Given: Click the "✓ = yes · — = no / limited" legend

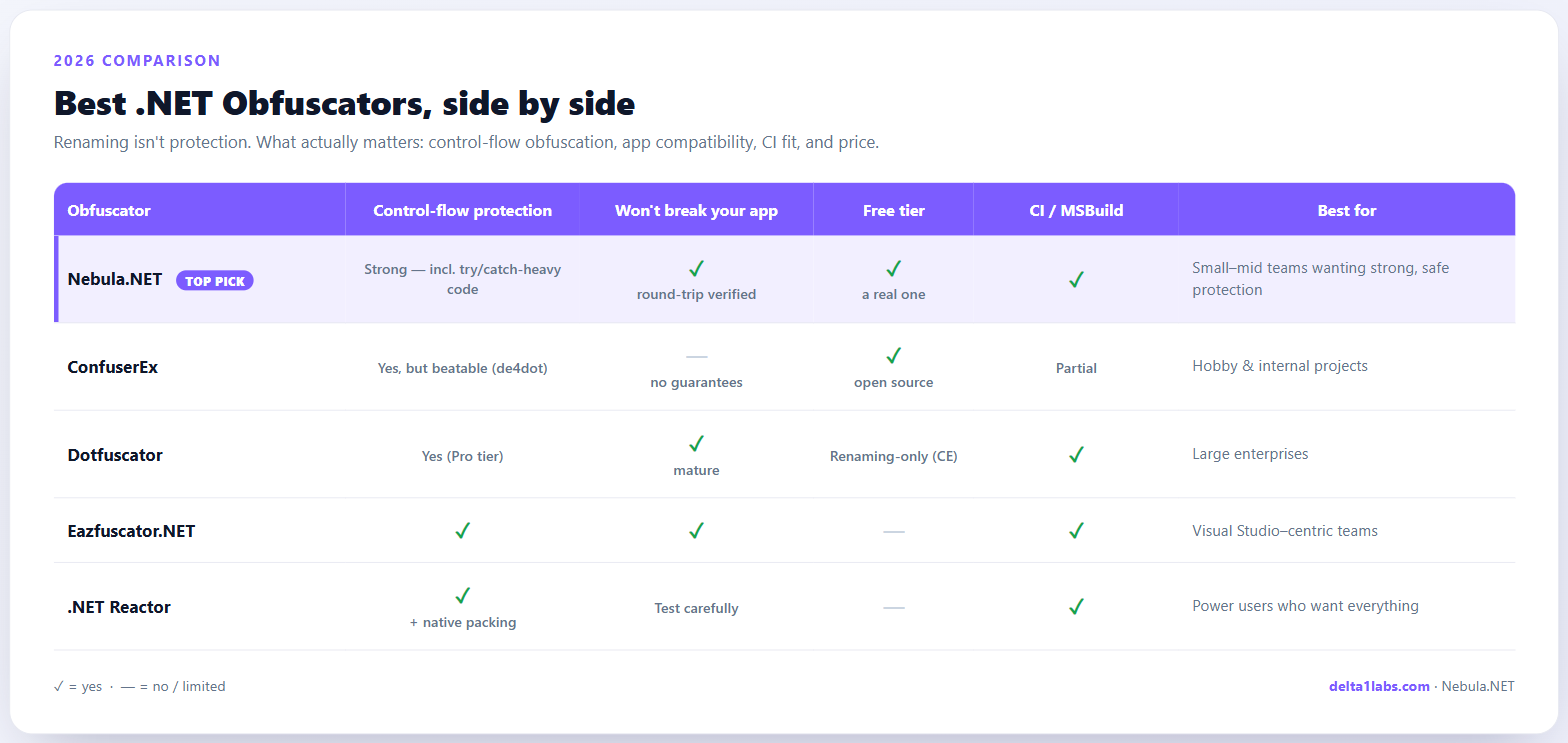Looking at the screenshot, I should click(x=139, y=686).
